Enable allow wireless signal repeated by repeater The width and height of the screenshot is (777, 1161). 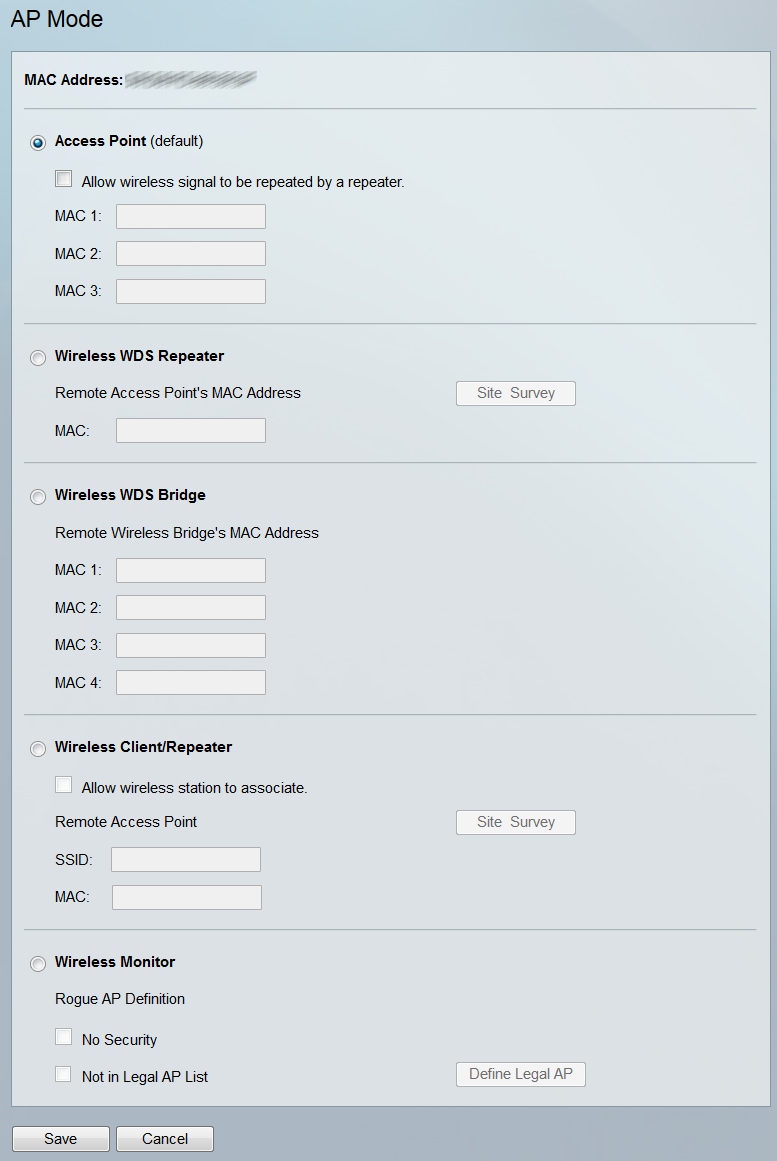[64, 179]
